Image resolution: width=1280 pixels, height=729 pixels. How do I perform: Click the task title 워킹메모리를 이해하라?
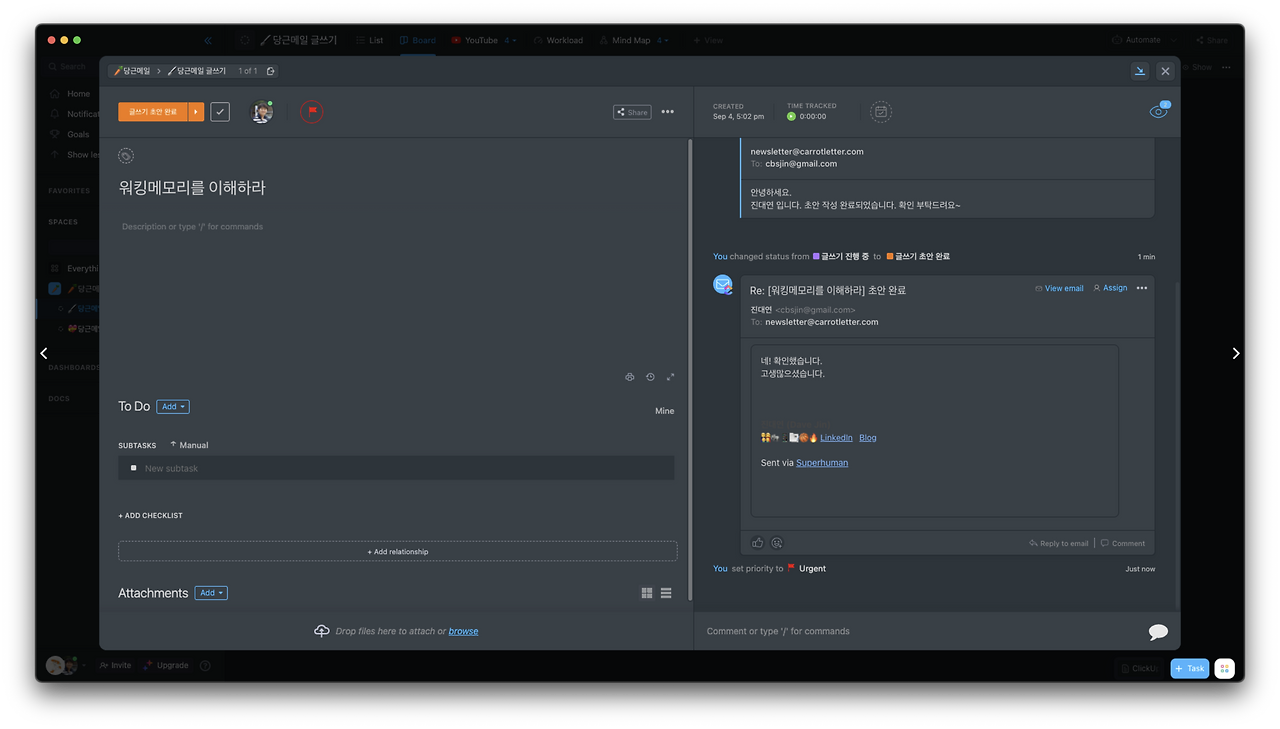click(x=192, y=188)
